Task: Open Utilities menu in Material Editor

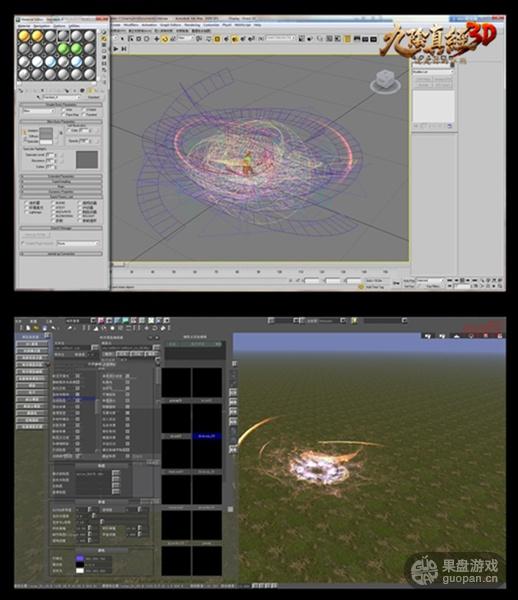Action: [74, 26]
